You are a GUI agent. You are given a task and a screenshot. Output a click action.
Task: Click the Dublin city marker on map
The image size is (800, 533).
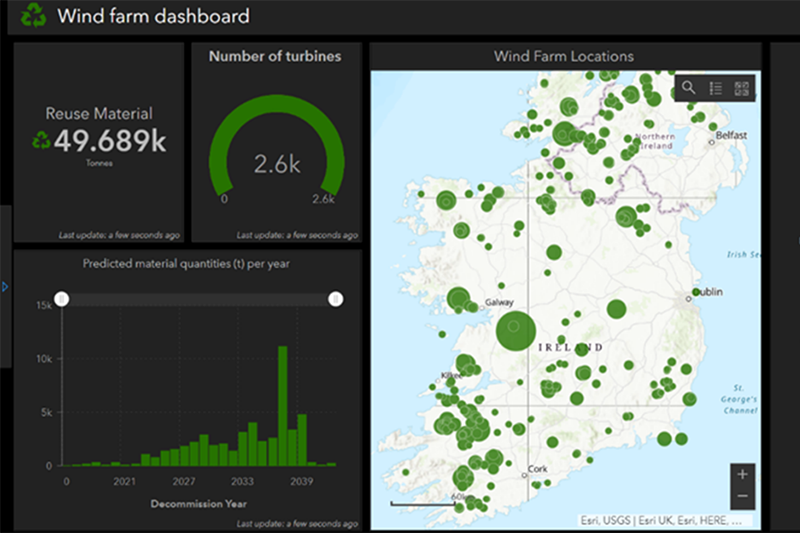(x=690, y=297)
